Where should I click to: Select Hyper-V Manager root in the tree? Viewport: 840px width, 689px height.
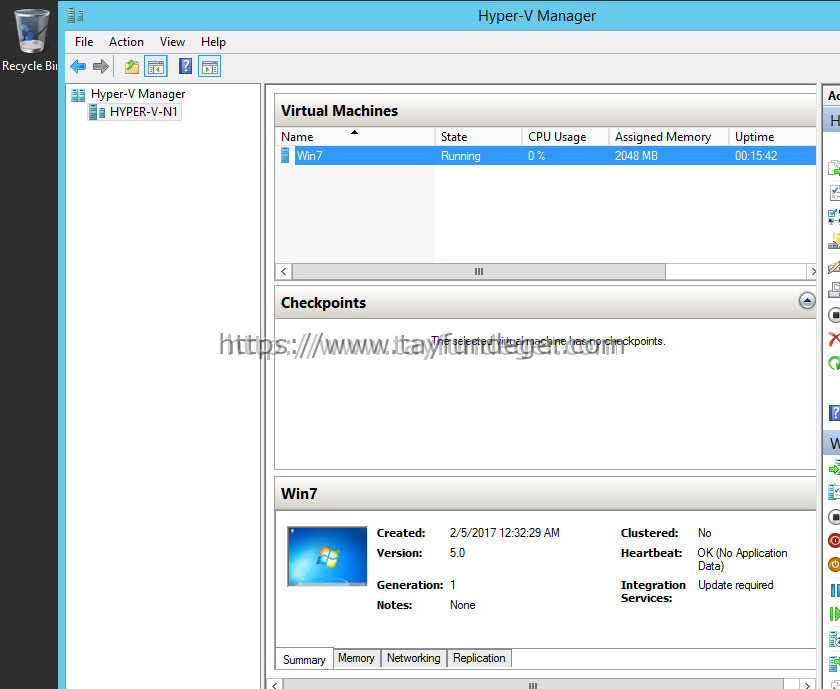pyautogui.click(x=138, y=94)
